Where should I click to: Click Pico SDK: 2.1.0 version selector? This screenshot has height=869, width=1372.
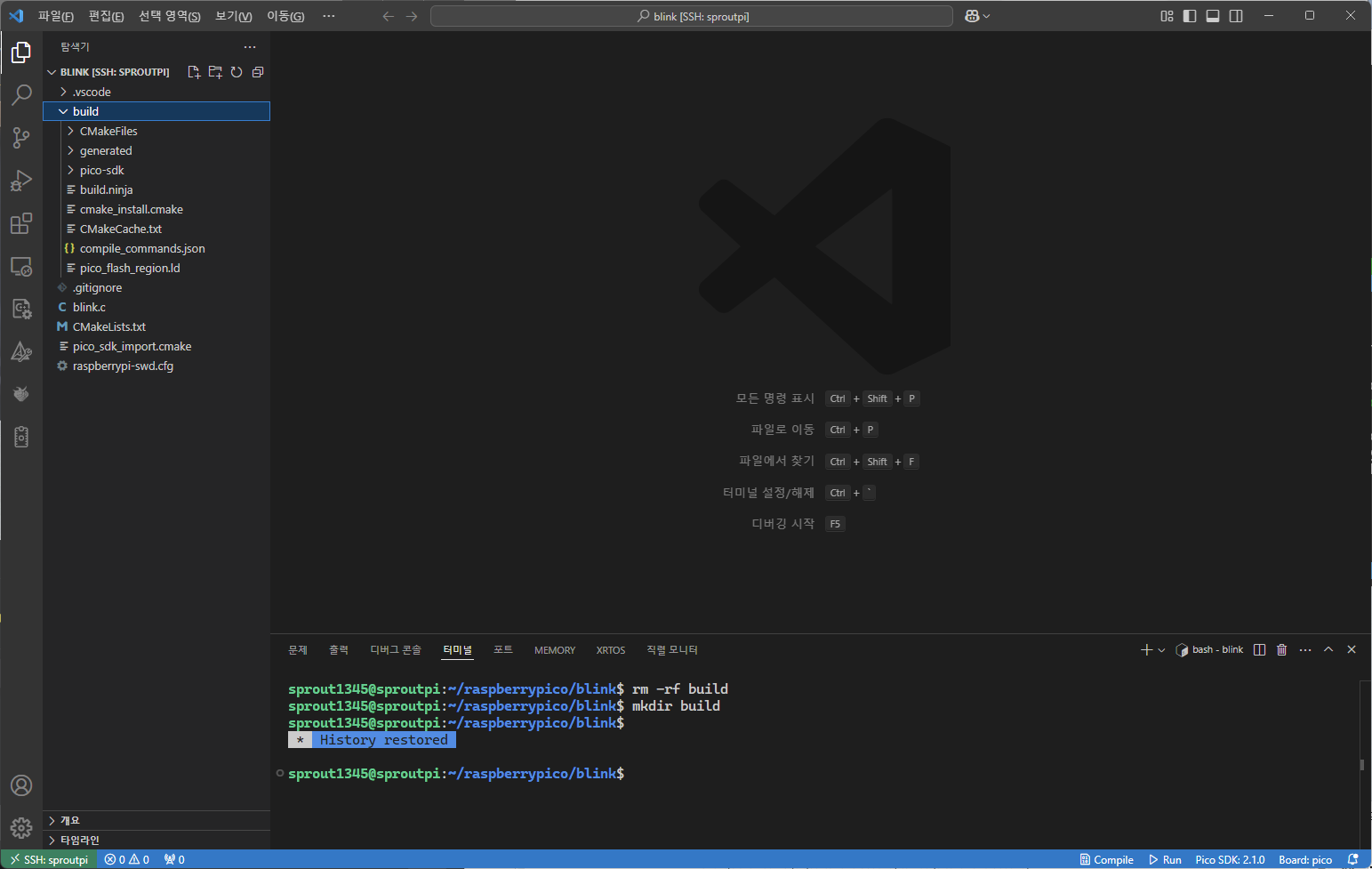point(1230,859)
